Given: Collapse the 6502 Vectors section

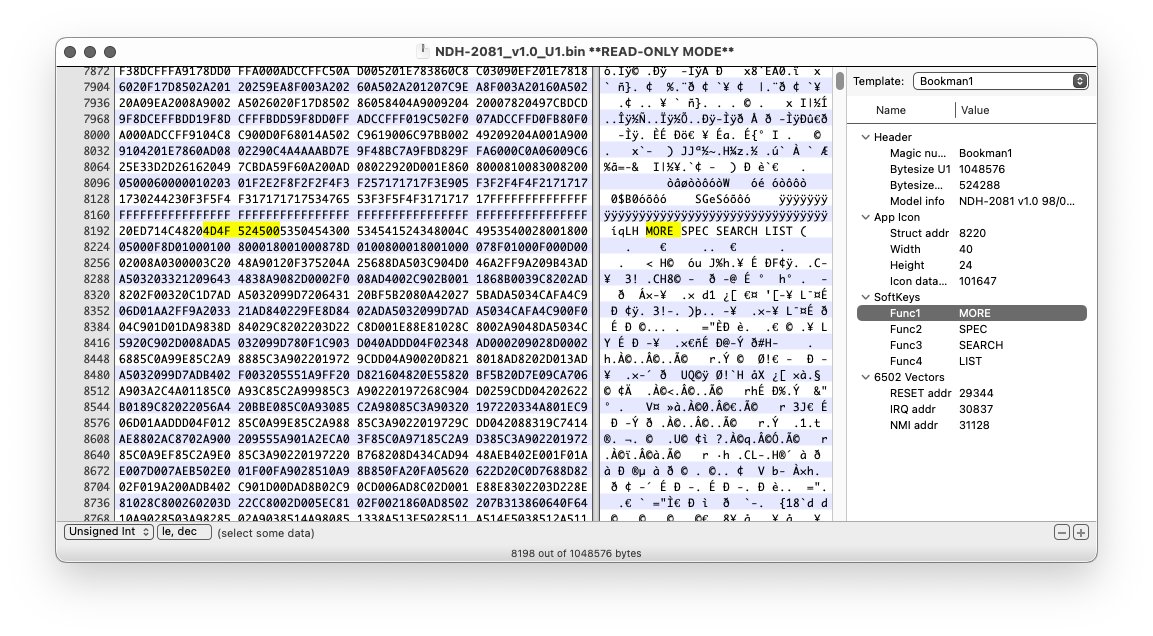Looking at the screenshot, I should (866, 378).
